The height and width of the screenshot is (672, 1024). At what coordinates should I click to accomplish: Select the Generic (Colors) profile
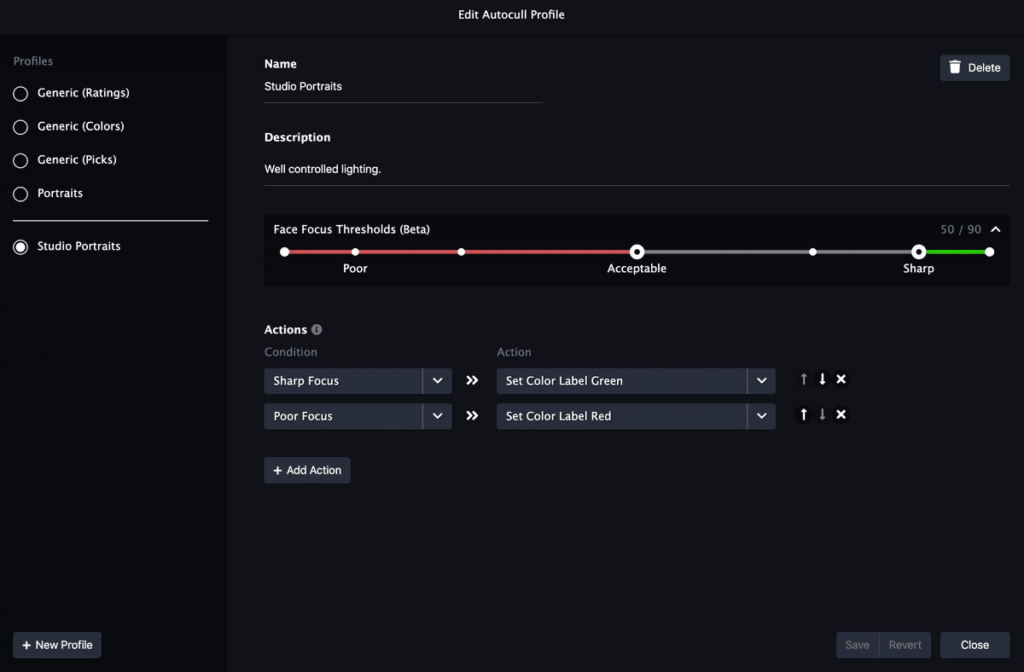click(x=20, y=127)
